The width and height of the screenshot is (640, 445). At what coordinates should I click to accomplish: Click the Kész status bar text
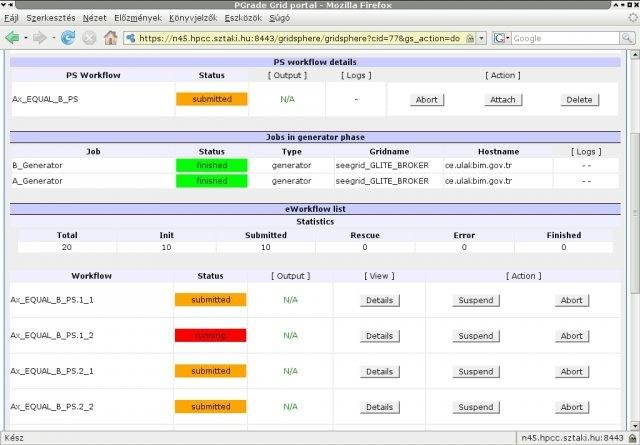tap(14, 438)
